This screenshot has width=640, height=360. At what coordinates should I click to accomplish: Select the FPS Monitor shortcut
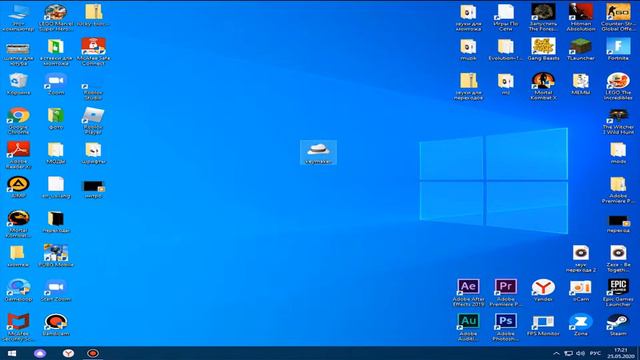543,325
